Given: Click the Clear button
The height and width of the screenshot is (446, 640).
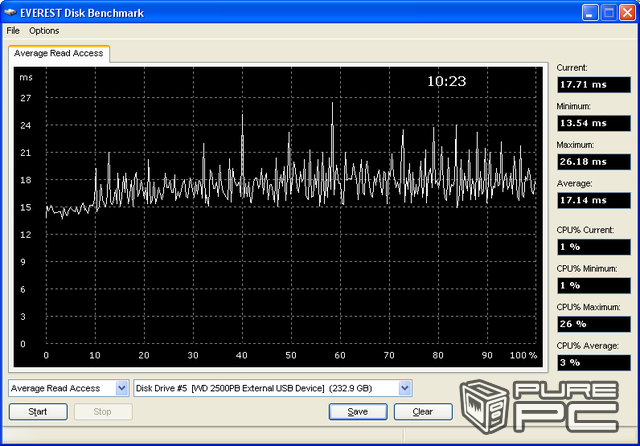Looking at the screenshot, I should tap(423, 412).
